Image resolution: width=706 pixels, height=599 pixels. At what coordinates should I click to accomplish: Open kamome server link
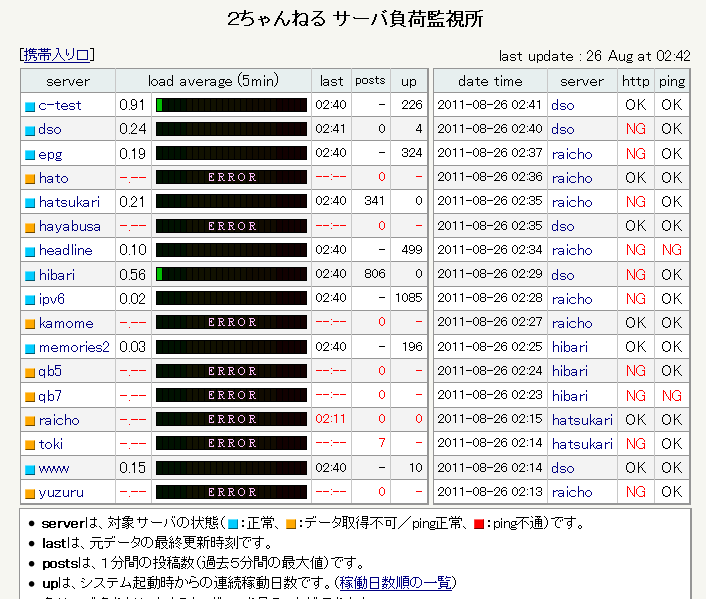point(66,323)
